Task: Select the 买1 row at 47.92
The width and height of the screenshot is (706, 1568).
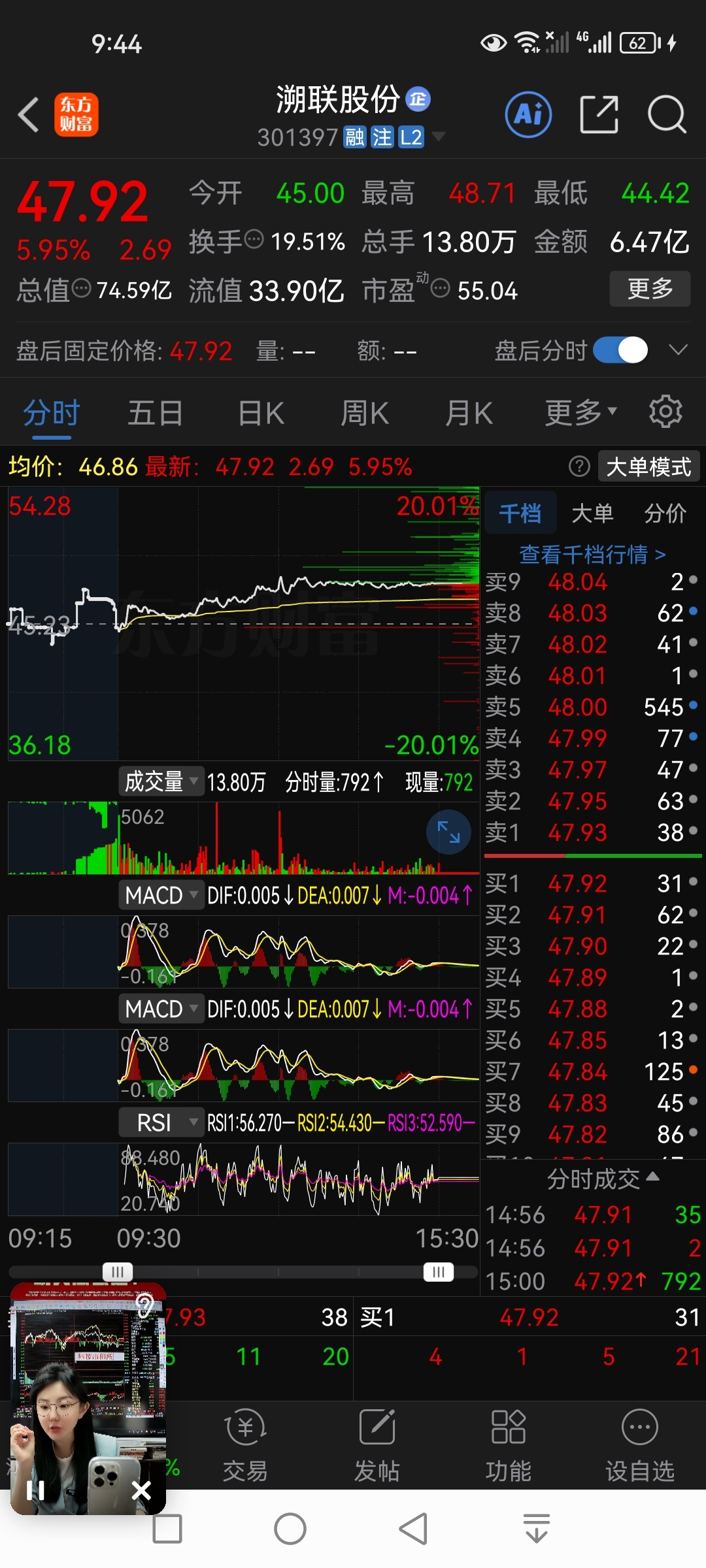Action: point(592,883)
